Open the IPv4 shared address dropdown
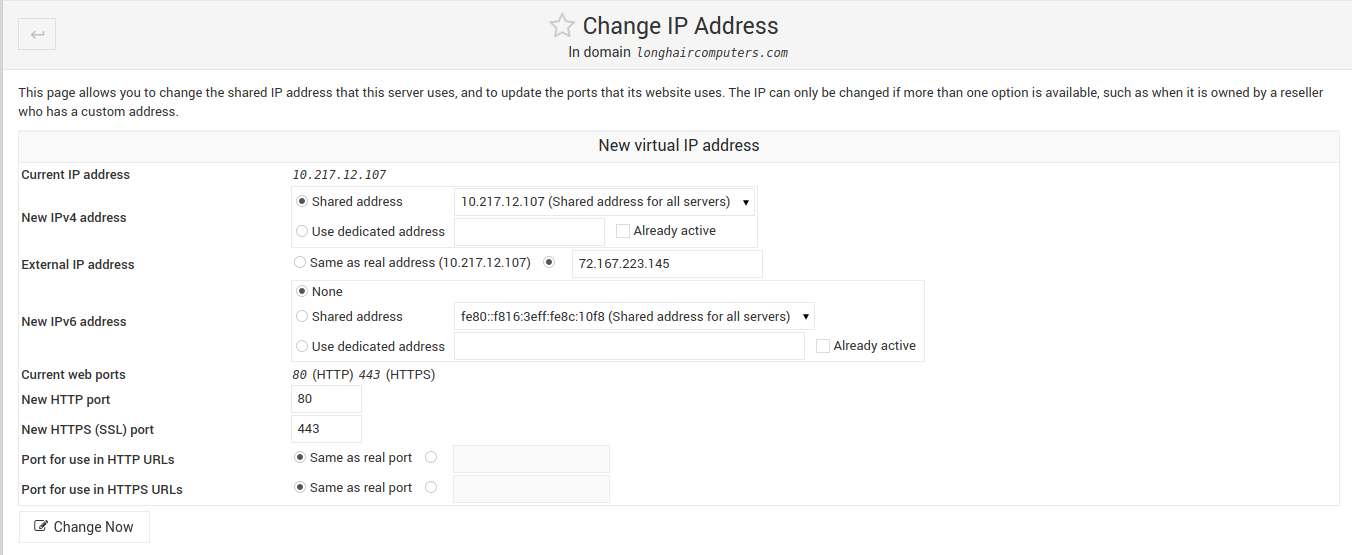The width and height of the screenshot is (1352, 555). point(604,202)
